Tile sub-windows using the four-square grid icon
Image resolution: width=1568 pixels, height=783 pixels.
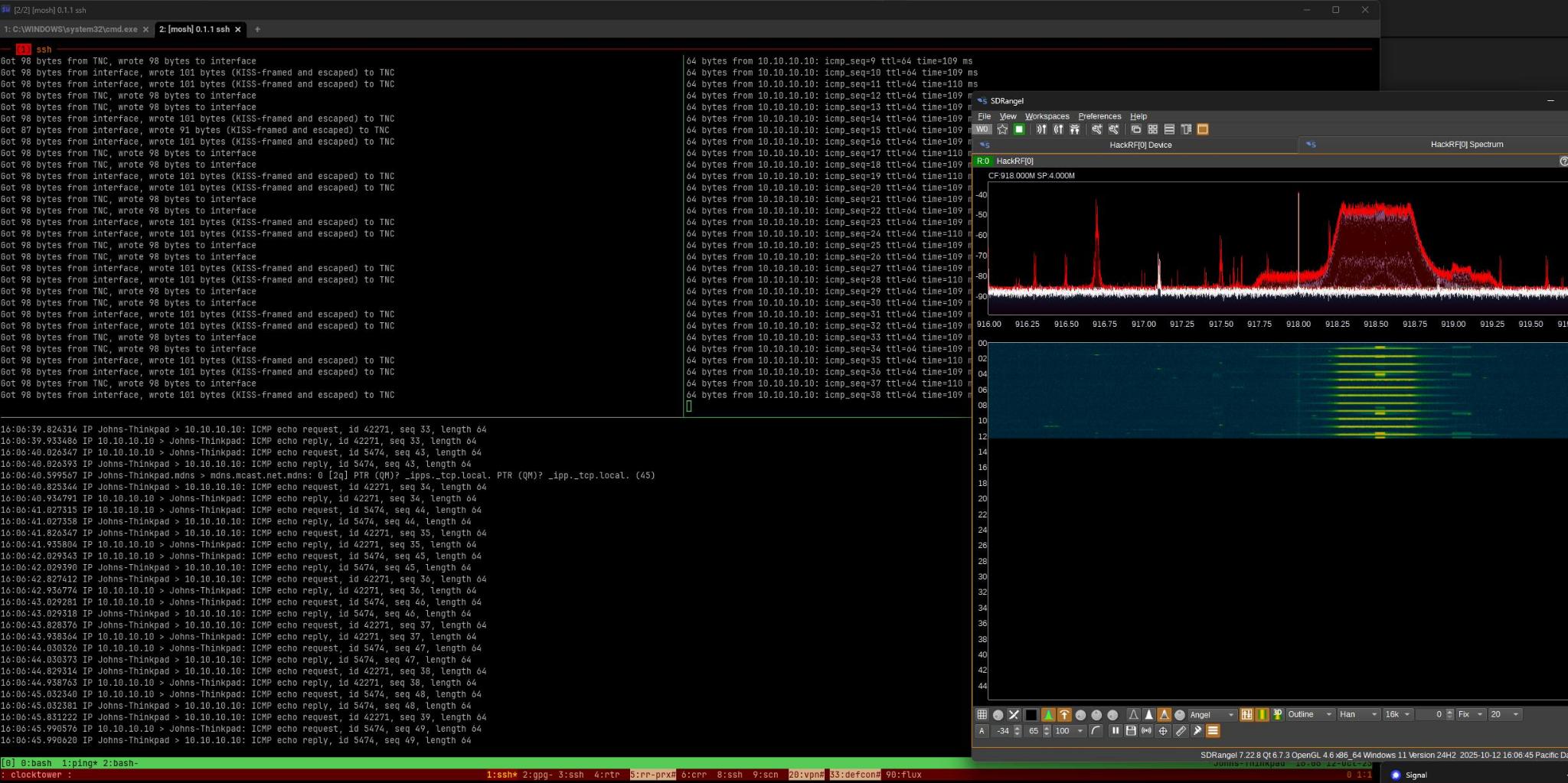tap(1153, 129)
